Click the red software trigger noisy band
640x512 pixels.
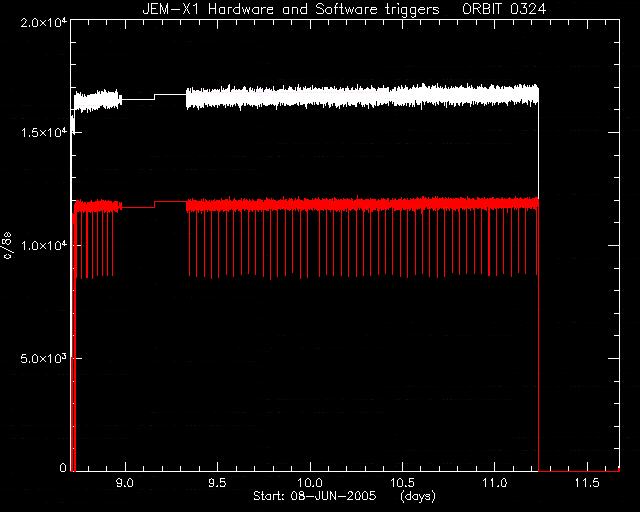[362, 204]
